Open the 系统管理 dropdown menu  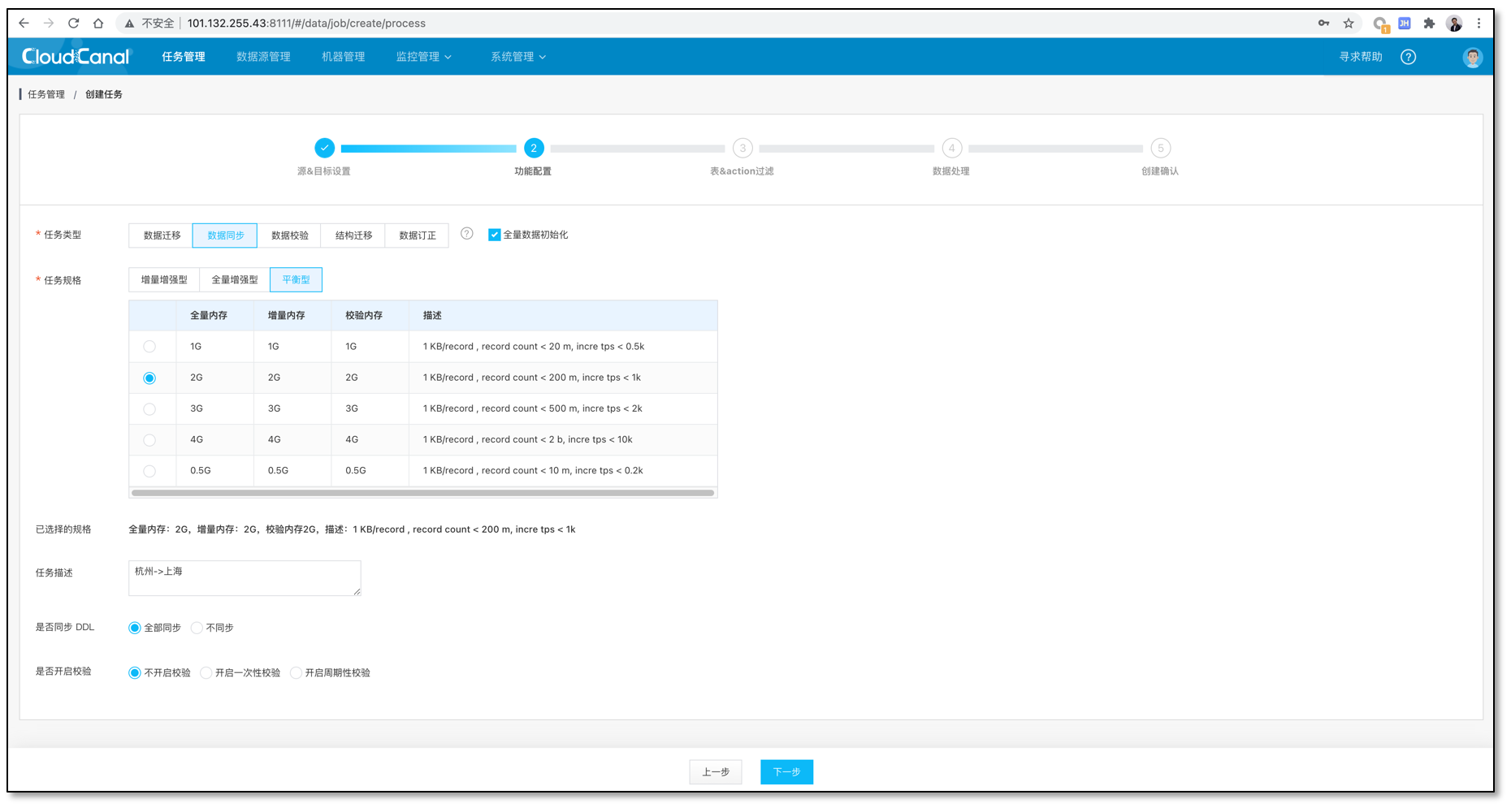coord(517,56)
